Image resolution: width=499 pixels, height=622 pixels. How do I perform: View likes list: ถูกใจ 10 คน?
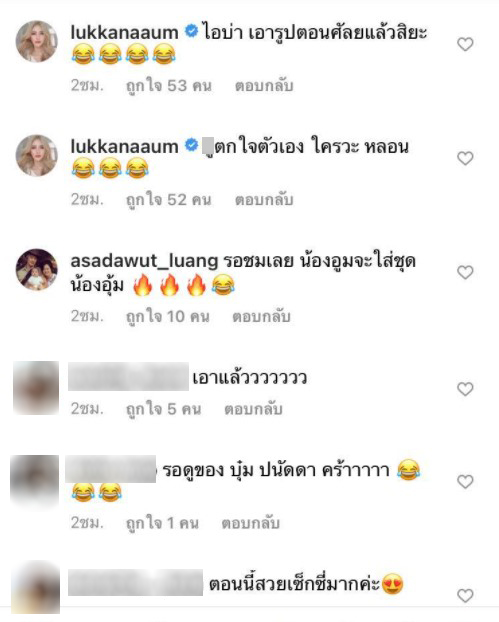tap(167, 317)
